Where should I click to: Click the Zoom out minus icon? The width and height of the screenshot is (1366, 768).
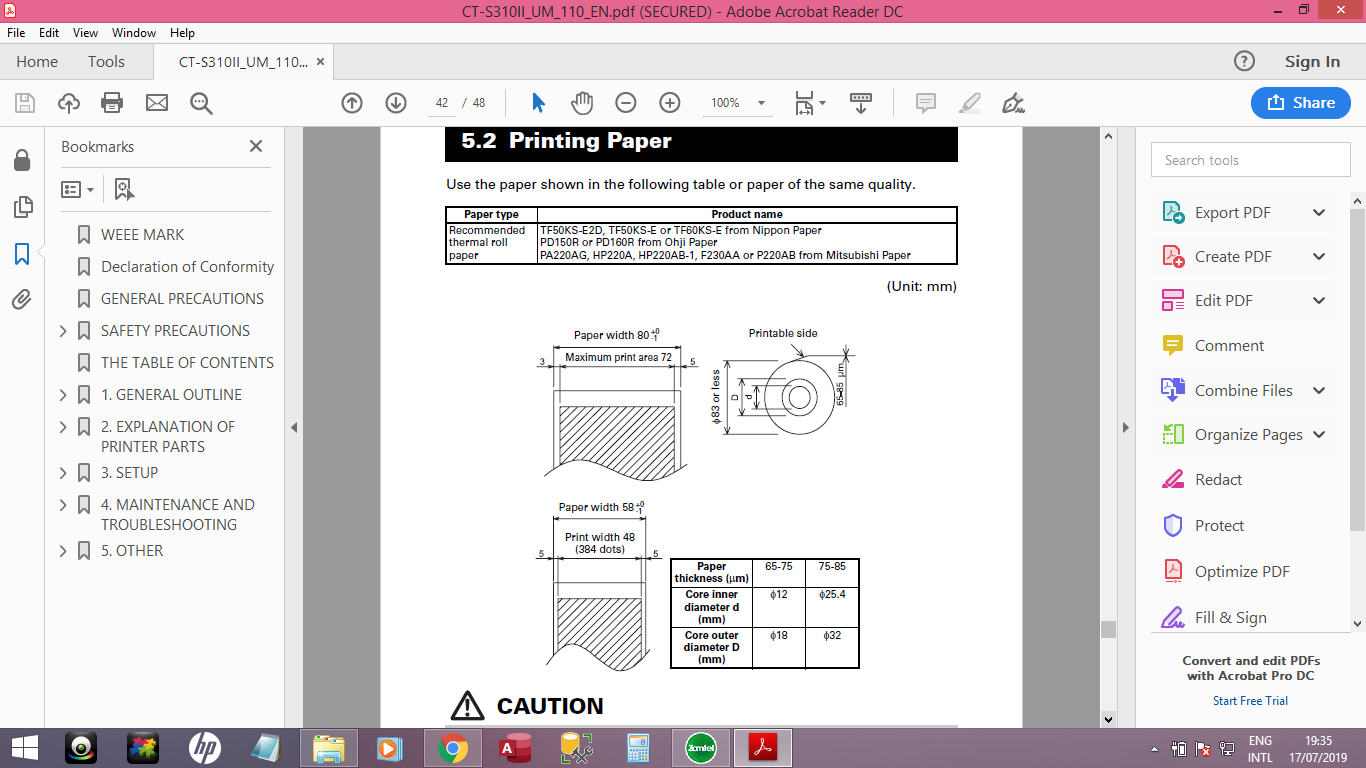pyautogui.click(x=626, y=103)
